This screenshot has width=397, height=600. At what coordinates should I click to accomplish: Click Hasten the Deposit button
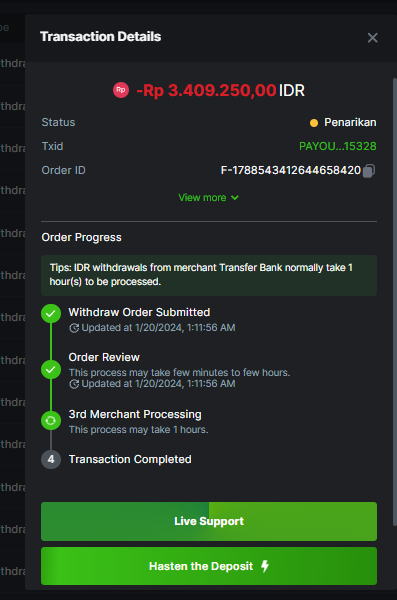coord(209,566)
